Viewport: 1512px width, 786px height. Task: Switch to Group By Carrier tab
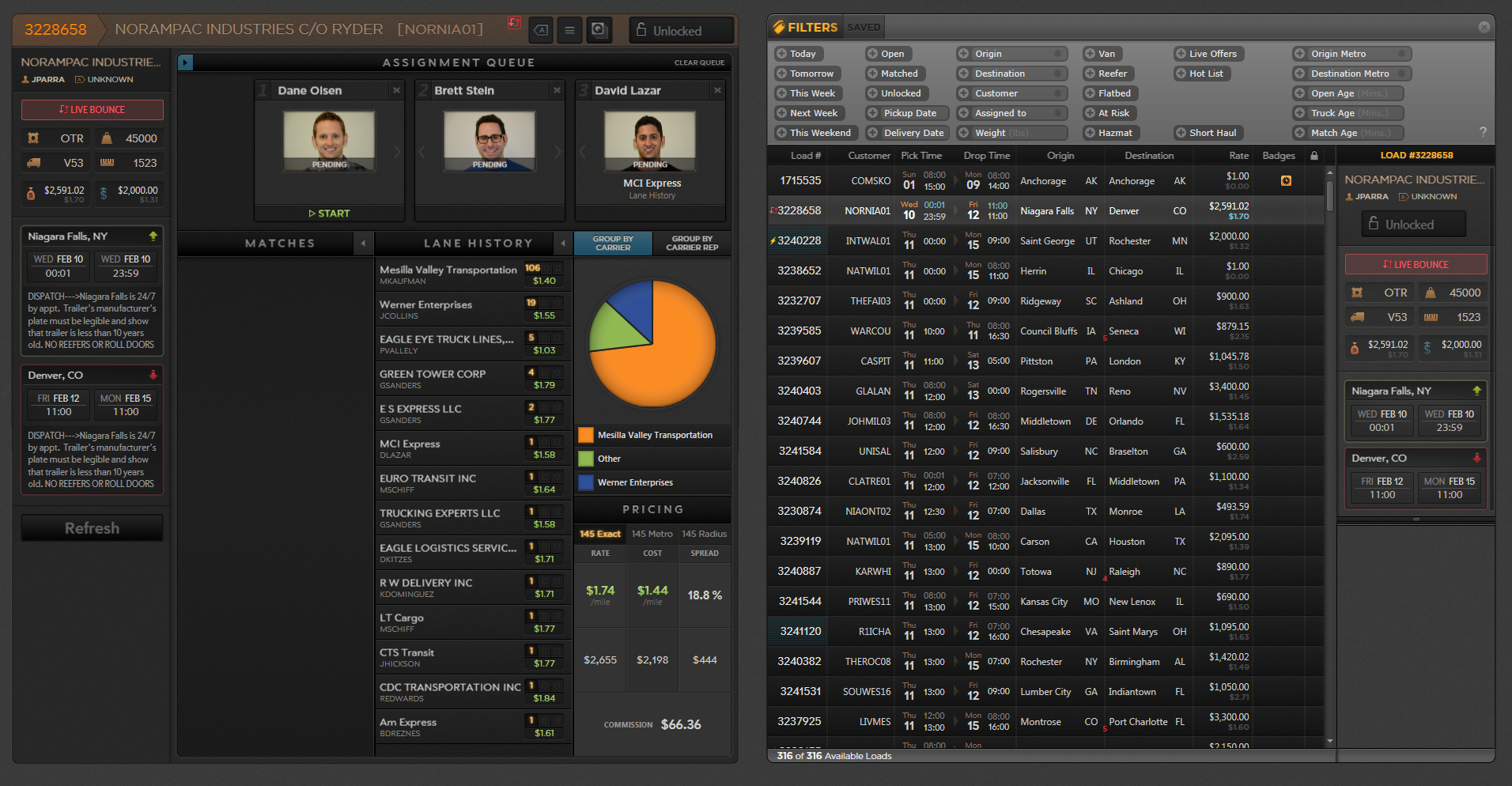(613, 244)
